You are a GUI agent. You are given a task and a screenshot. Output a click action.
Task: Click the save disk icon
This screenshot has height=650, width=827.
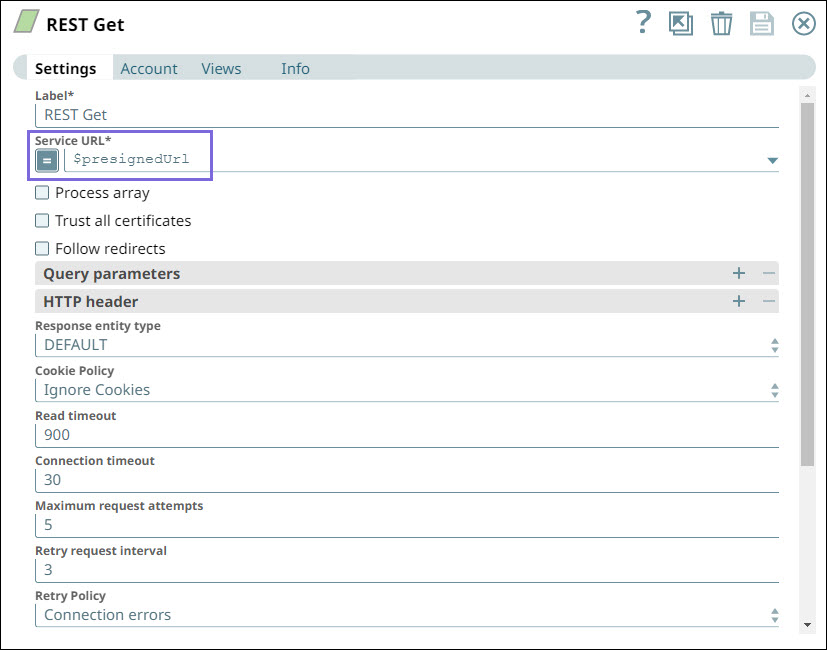coord(762,24)
